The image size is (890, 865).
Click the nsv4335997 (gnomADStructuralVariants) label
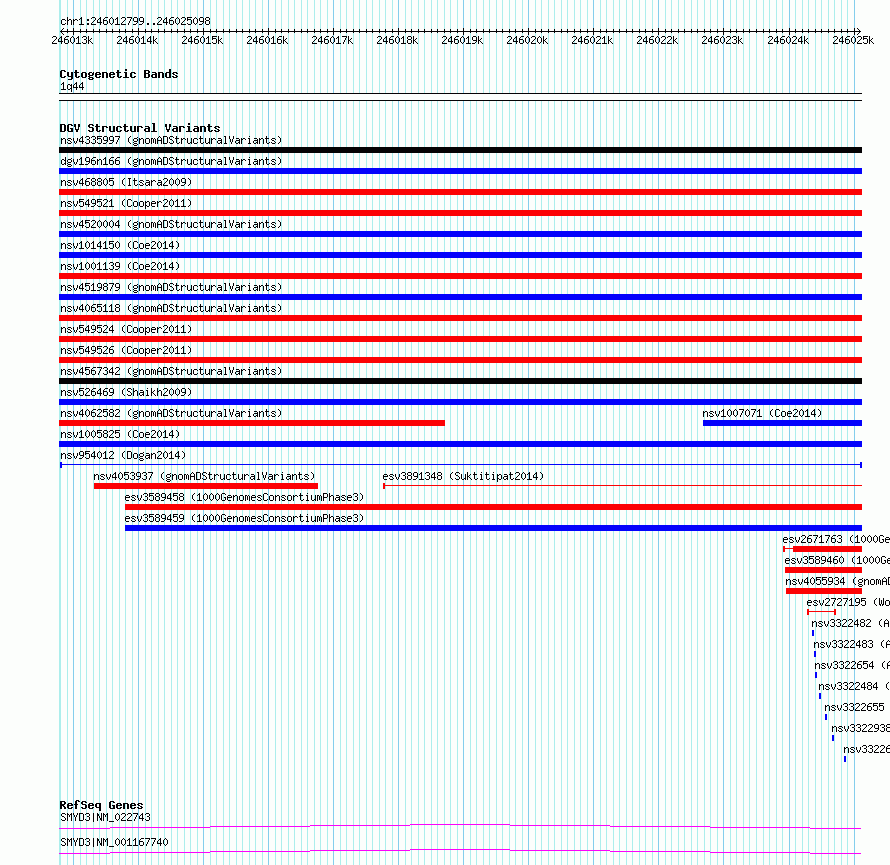click(171, 140)
